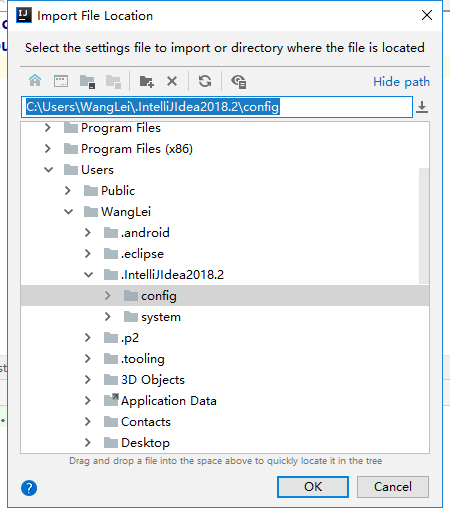This screenshot has width=450, height=515.
Task: Select the Desktop tree row
Action: pyautogui.click(x=225, y=443)
